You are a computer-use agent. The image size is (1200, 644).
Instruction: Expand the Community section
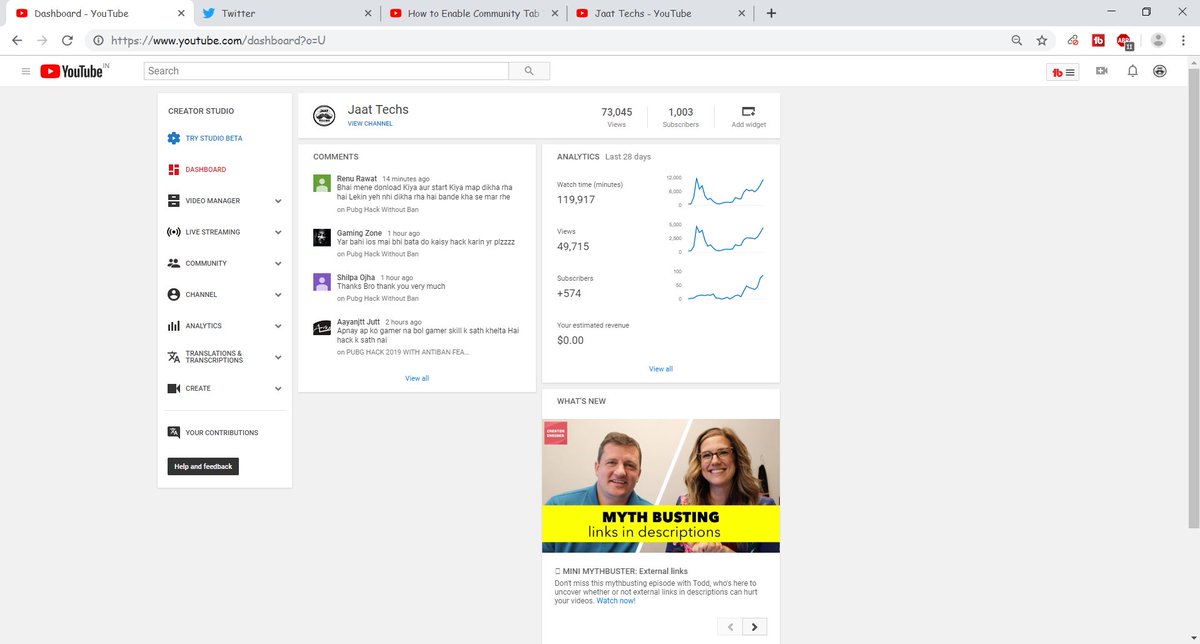[x=278, y=263]
